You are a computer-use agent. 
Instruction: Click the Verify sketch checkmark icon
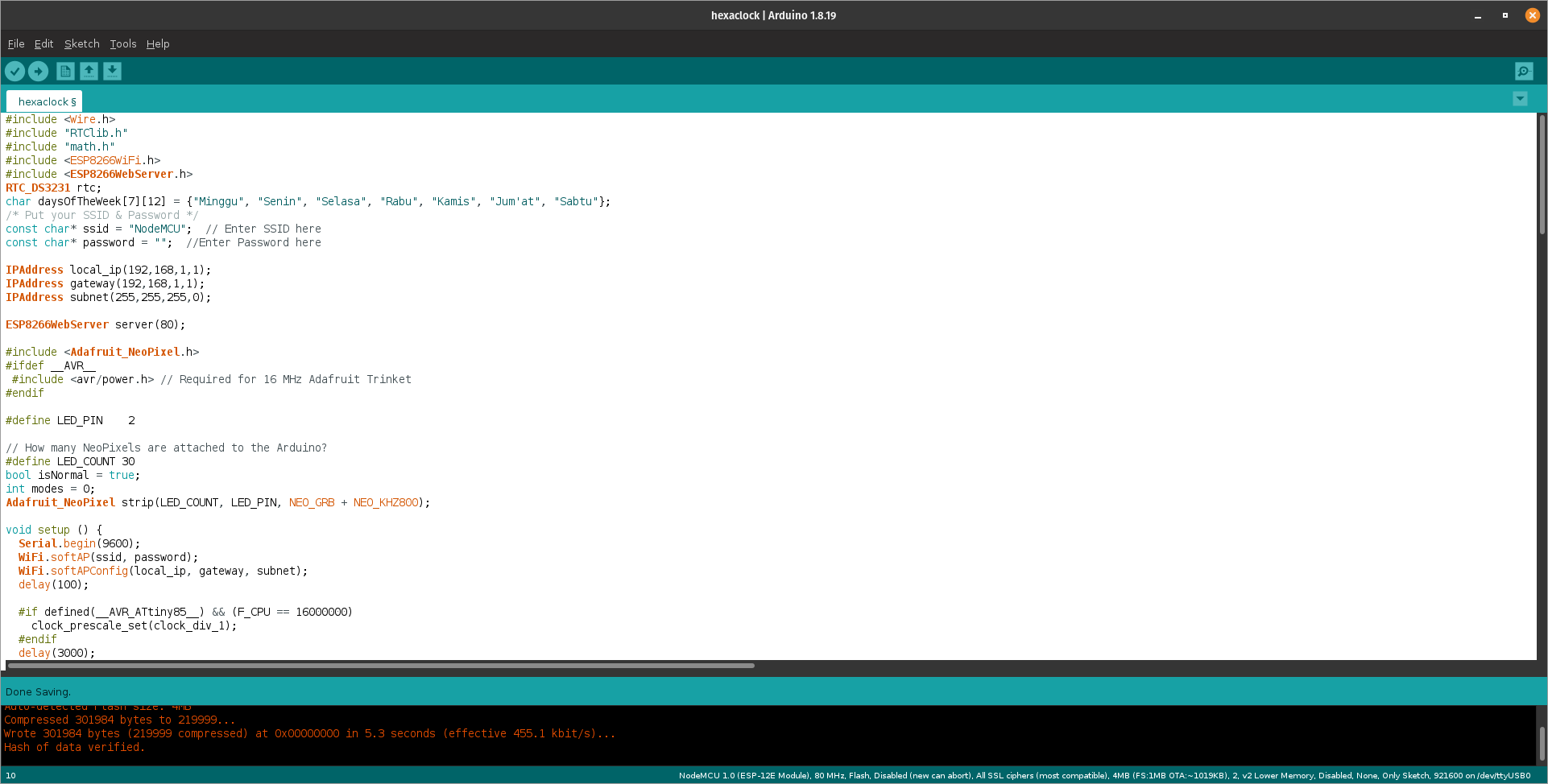pos(14,72)
